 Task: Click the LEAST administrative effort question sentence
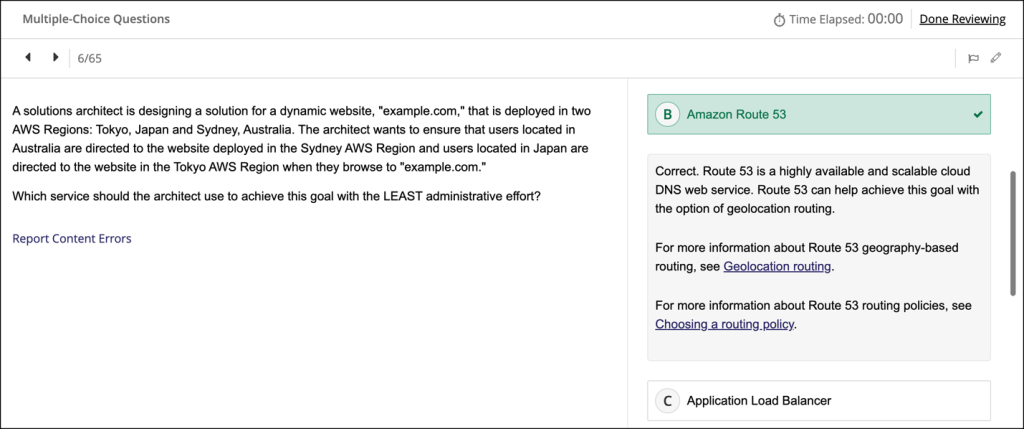click(277, 196)
